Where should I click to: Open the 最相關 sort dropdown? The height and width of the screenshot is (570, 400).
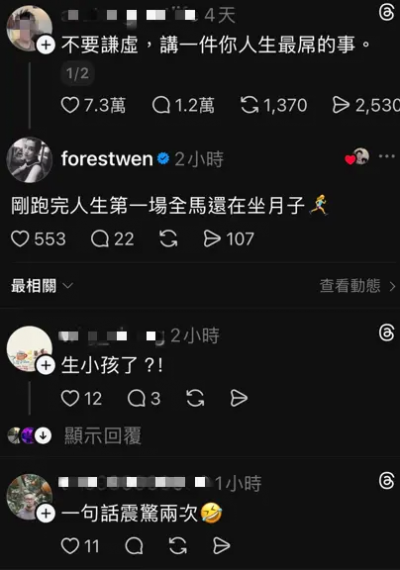[x=42, y=286]
